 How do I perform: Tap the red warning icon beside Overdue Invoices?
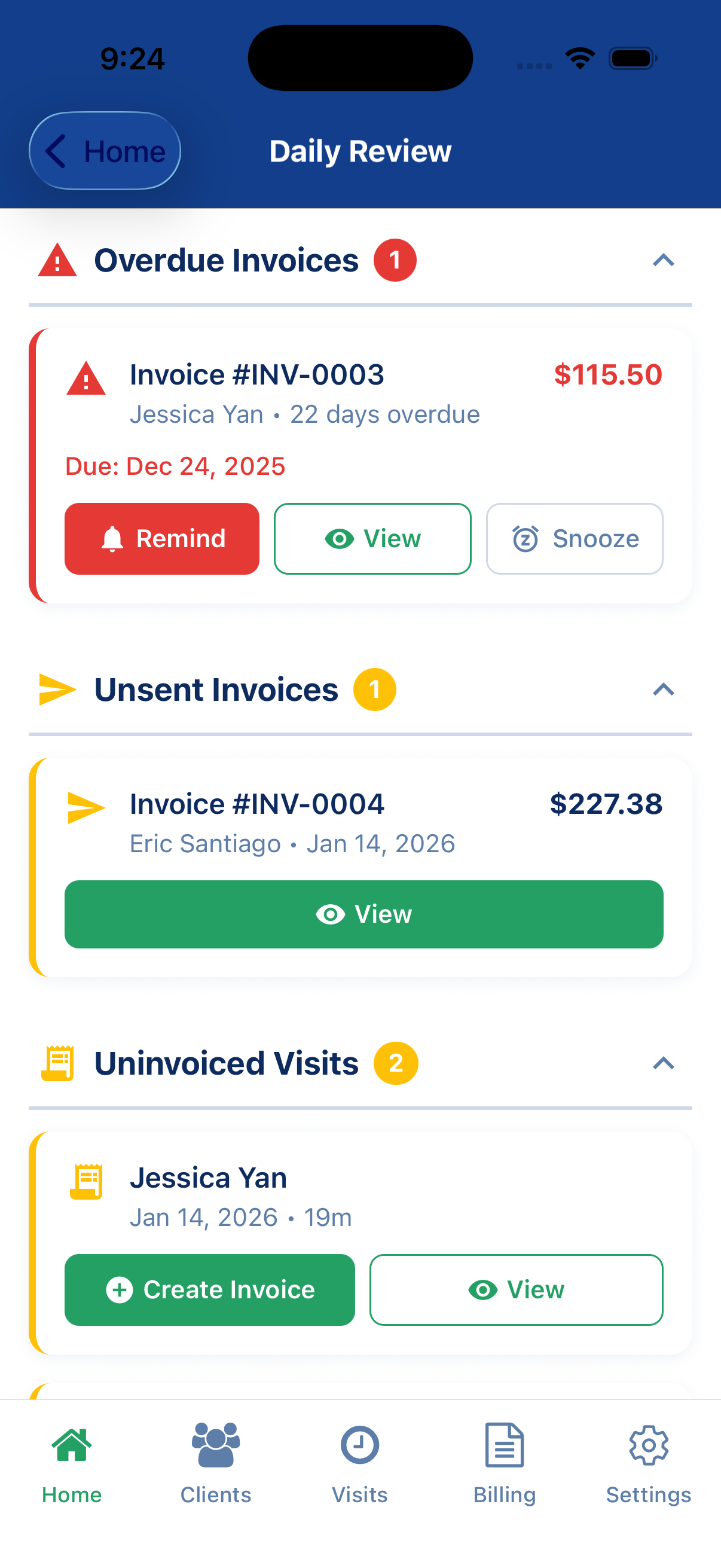[x=57, y=261]
